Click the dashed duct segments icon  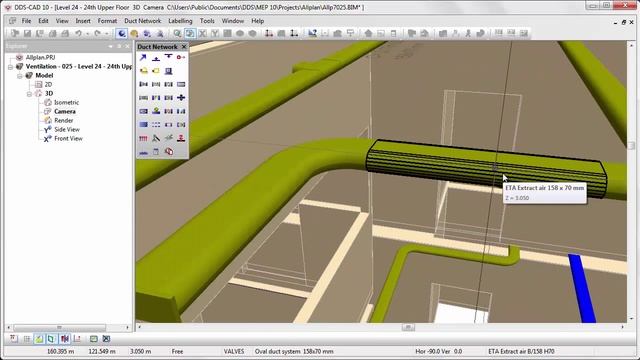pyautogui.click(x=156, y=124)
